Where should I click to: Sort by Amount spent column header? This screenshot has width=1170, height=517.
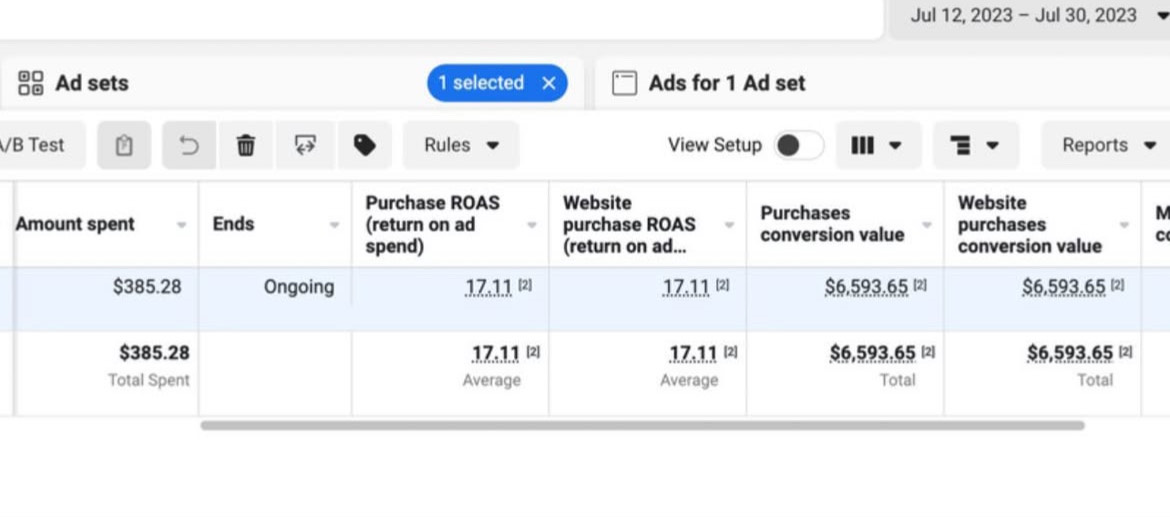[x=75, y=224]
